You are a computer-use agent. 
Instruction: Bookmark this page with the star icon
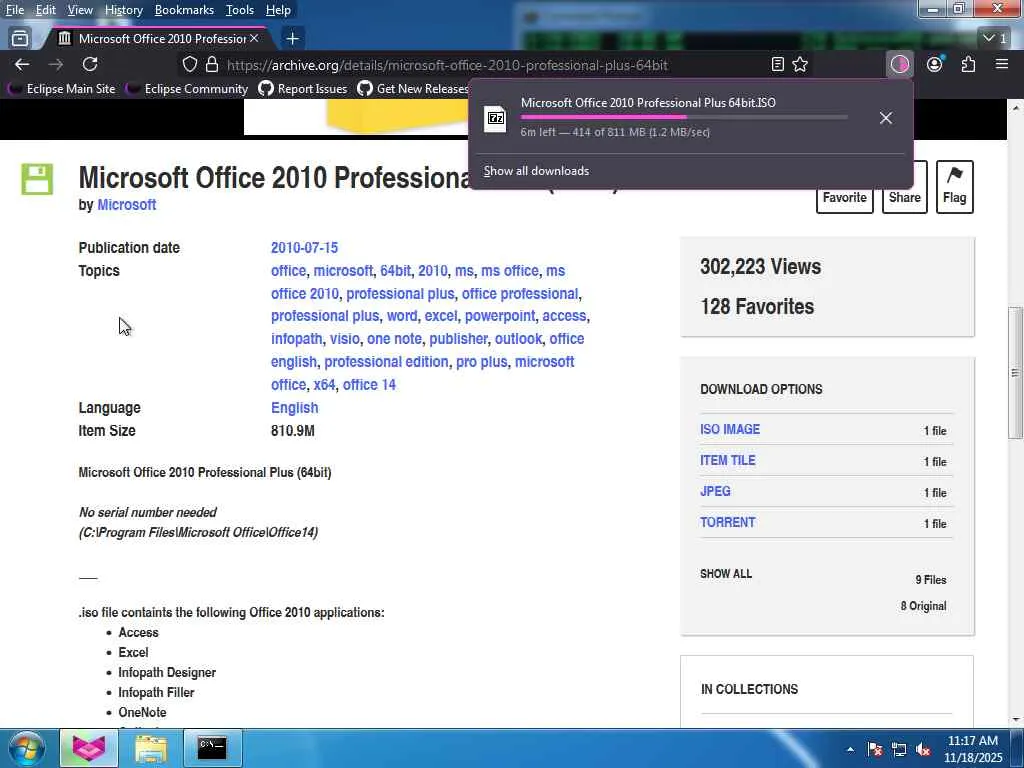[800, 64]
